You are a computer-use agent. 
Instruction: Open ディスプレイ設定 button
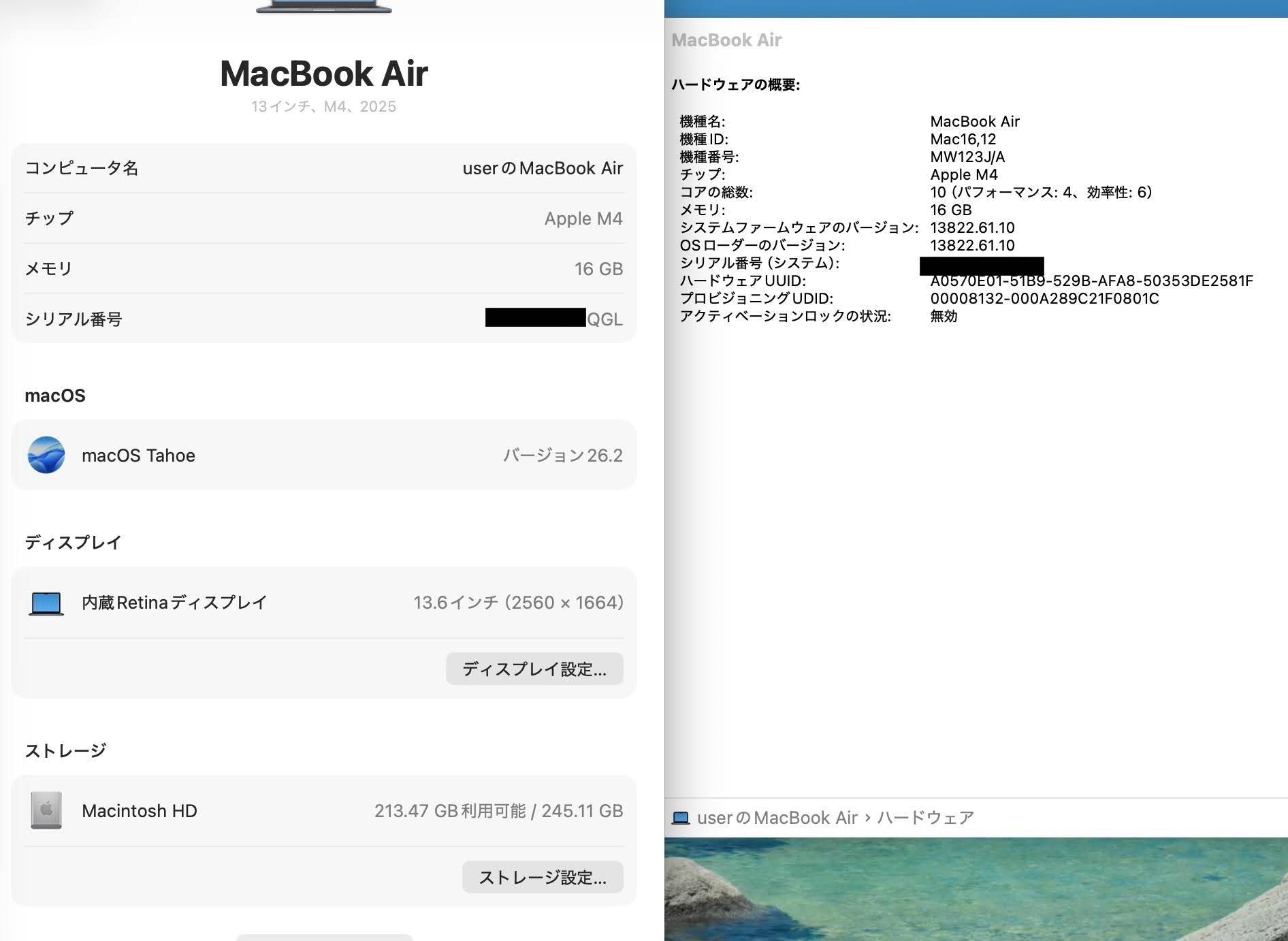tap(534, 669)
